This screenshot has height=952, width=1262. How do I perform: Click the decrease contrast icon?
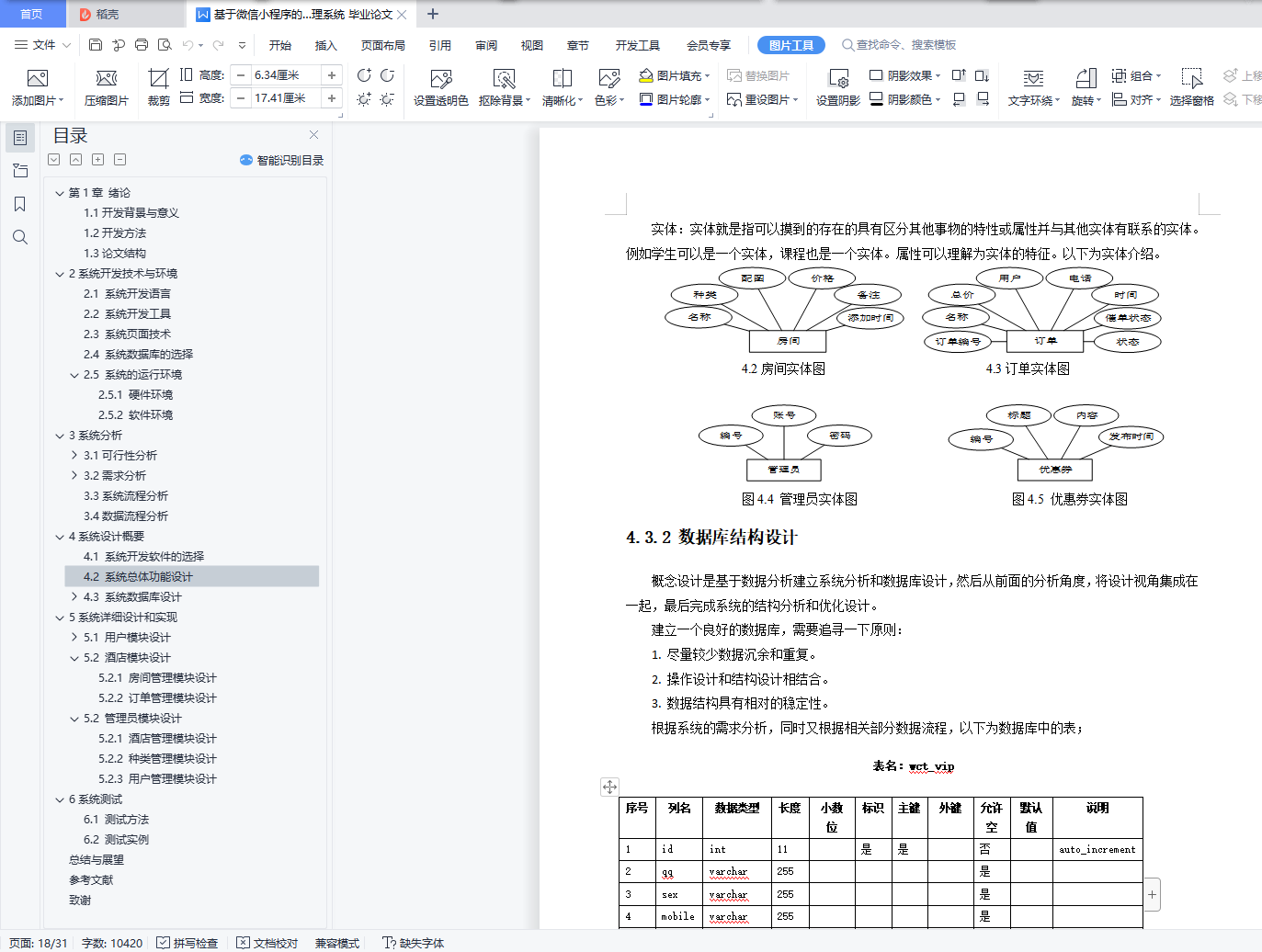[x=387, y=75]
